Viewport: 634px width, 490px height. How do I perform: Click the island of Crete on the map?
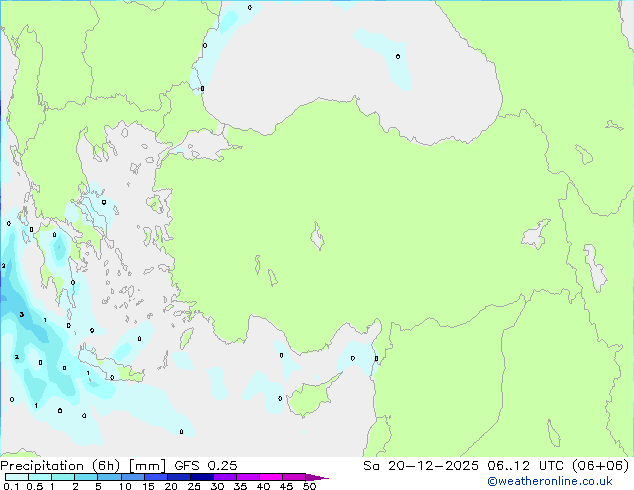110,365
